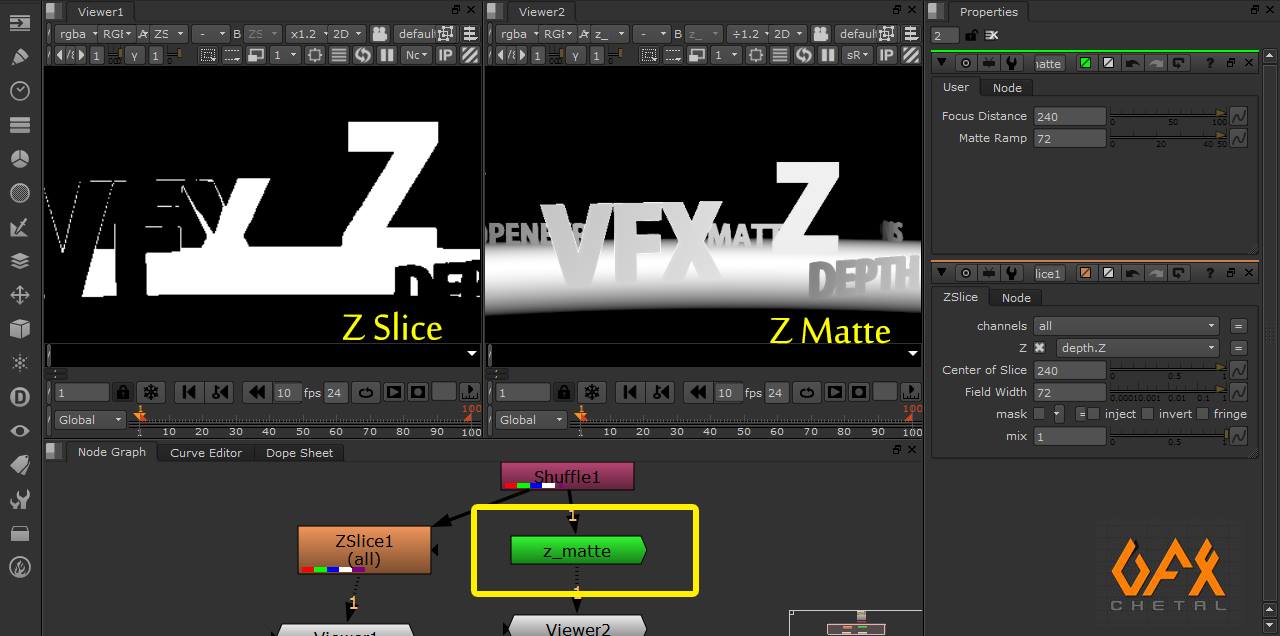Open animation curve menu for Focus Distance
Image resolution: width=1280 pixels, height=636 pixels.
point(1238,116)
